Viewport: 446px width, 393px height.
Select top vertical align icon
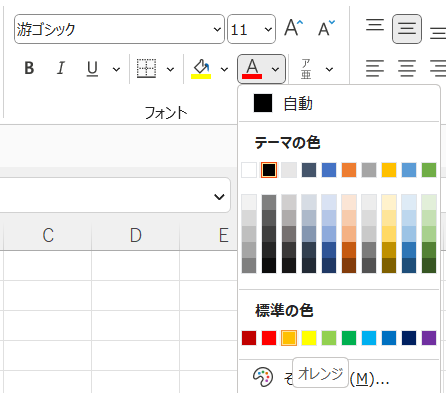coord(375,25)
